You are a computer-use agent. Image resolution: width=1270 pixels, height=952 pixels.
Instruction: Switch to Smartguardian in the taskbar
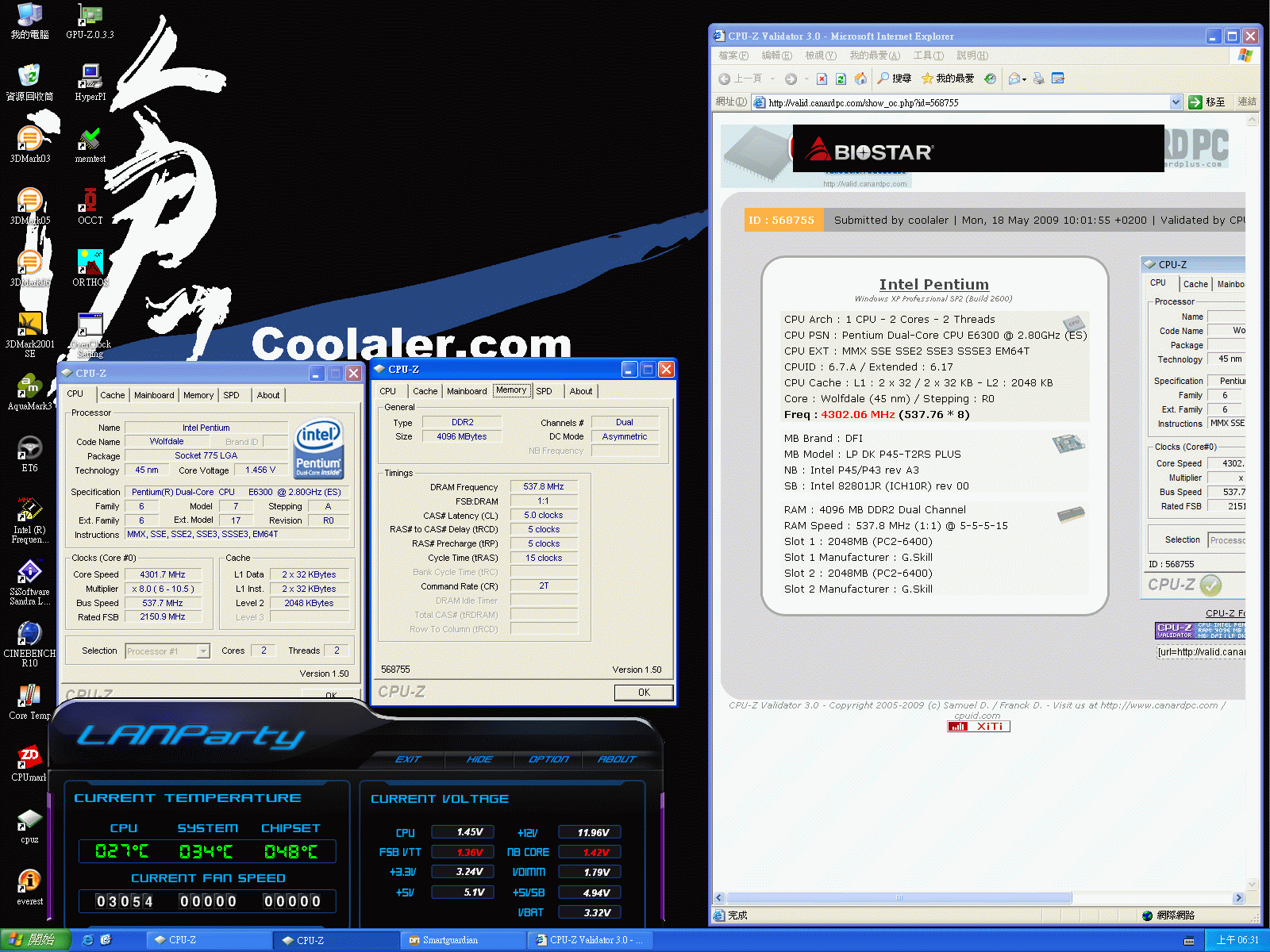tap(463, 940)
